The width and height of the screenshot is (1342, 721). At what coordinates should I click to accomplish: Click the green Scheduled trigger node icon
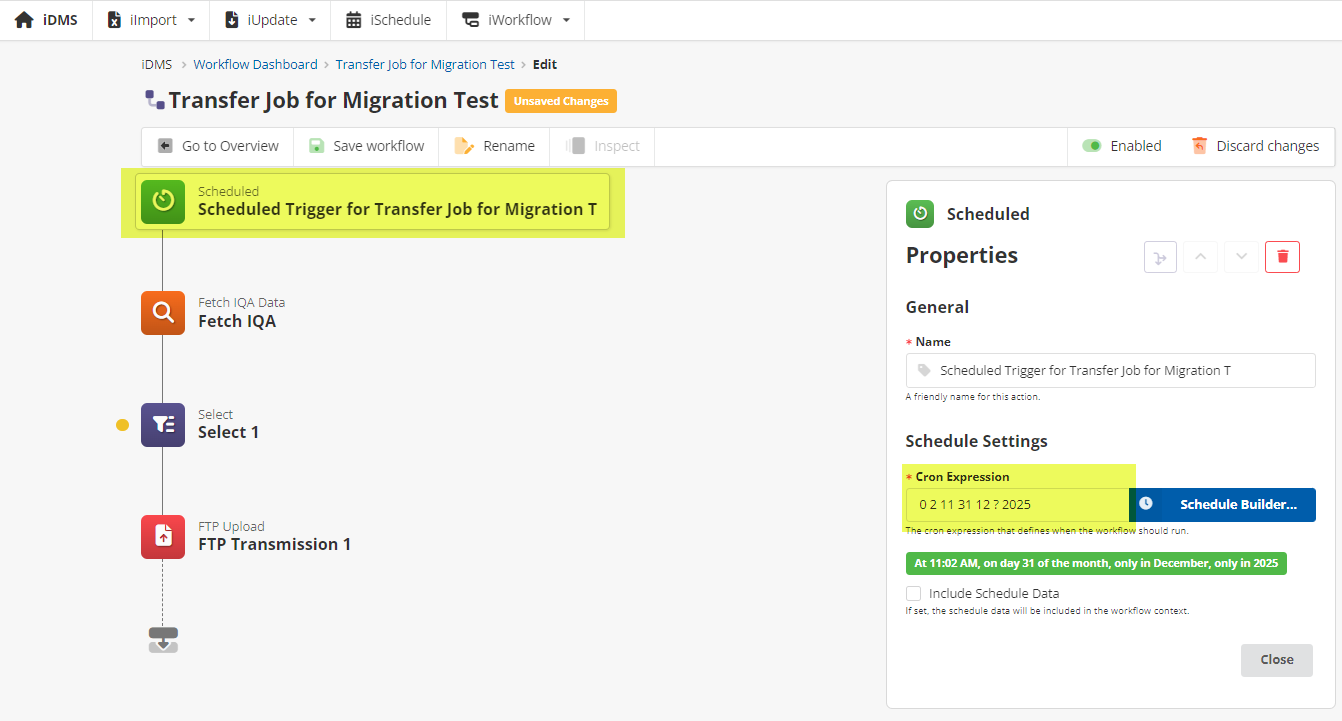coord(163,201)
